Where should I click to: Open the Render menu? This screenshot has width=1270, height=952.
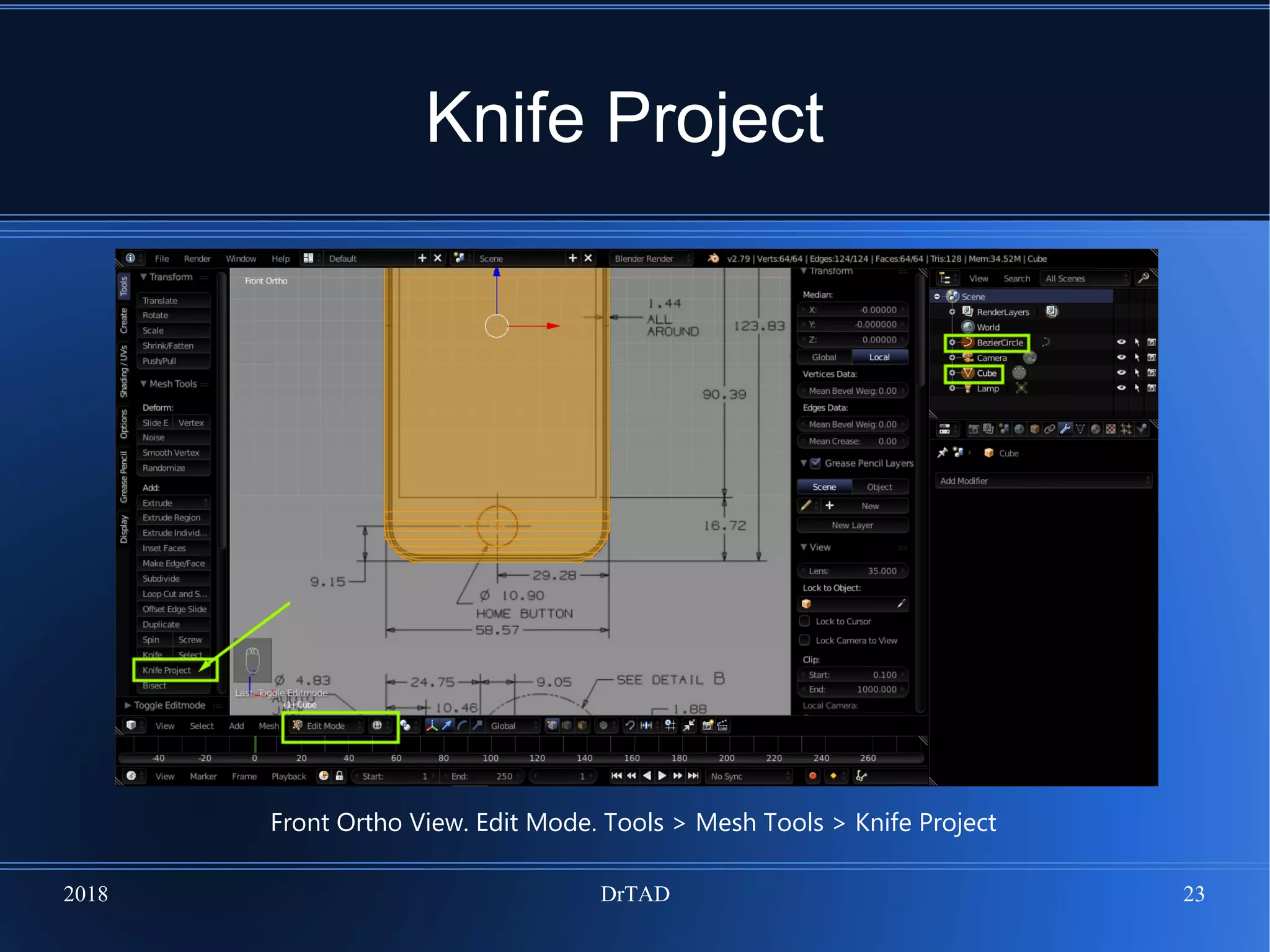(x=197, y=259)
